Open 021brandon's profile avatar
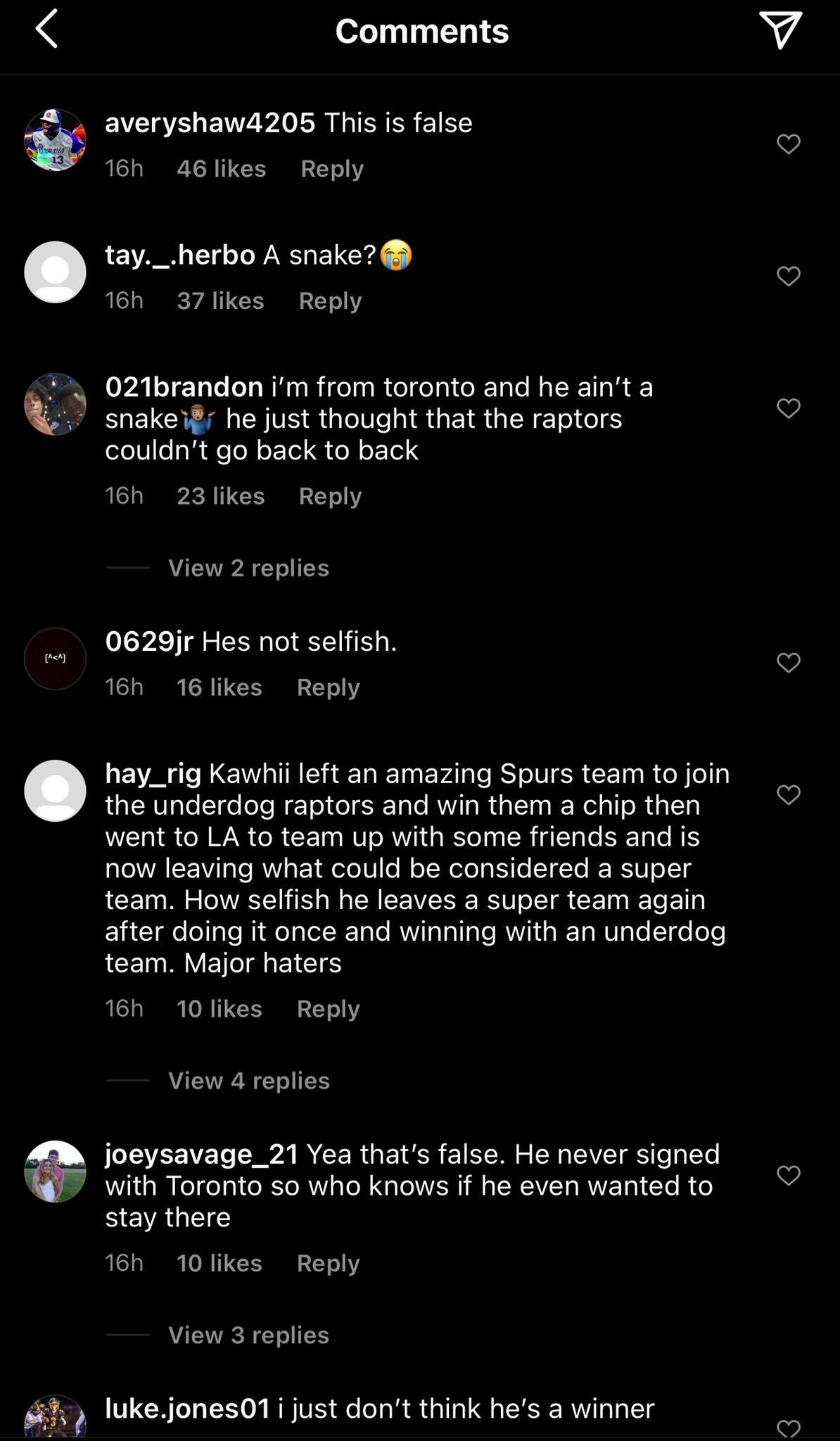 (54, 406)
